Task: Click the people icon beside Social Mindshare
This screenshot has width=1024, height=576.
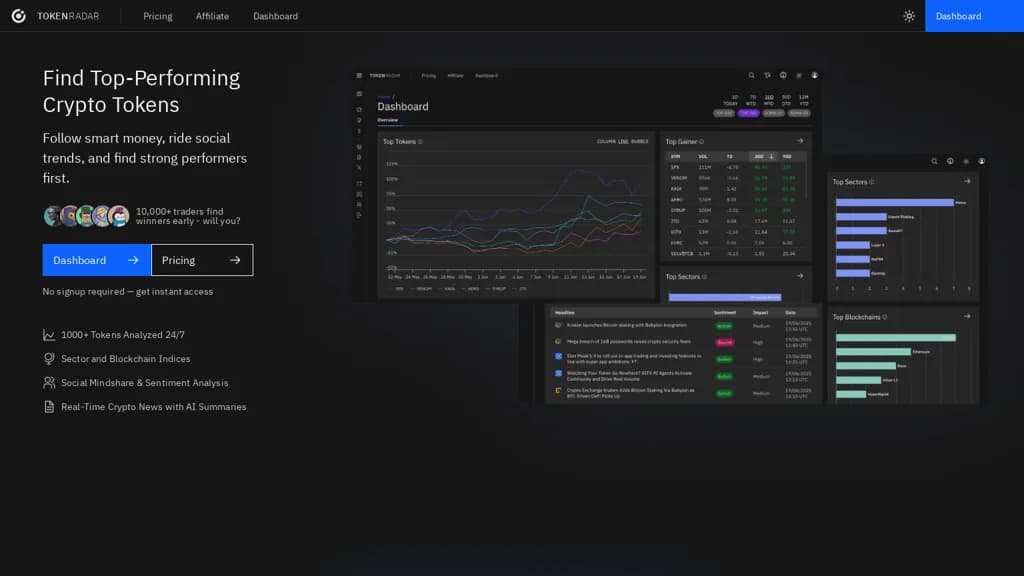Action: click(49, 383)
